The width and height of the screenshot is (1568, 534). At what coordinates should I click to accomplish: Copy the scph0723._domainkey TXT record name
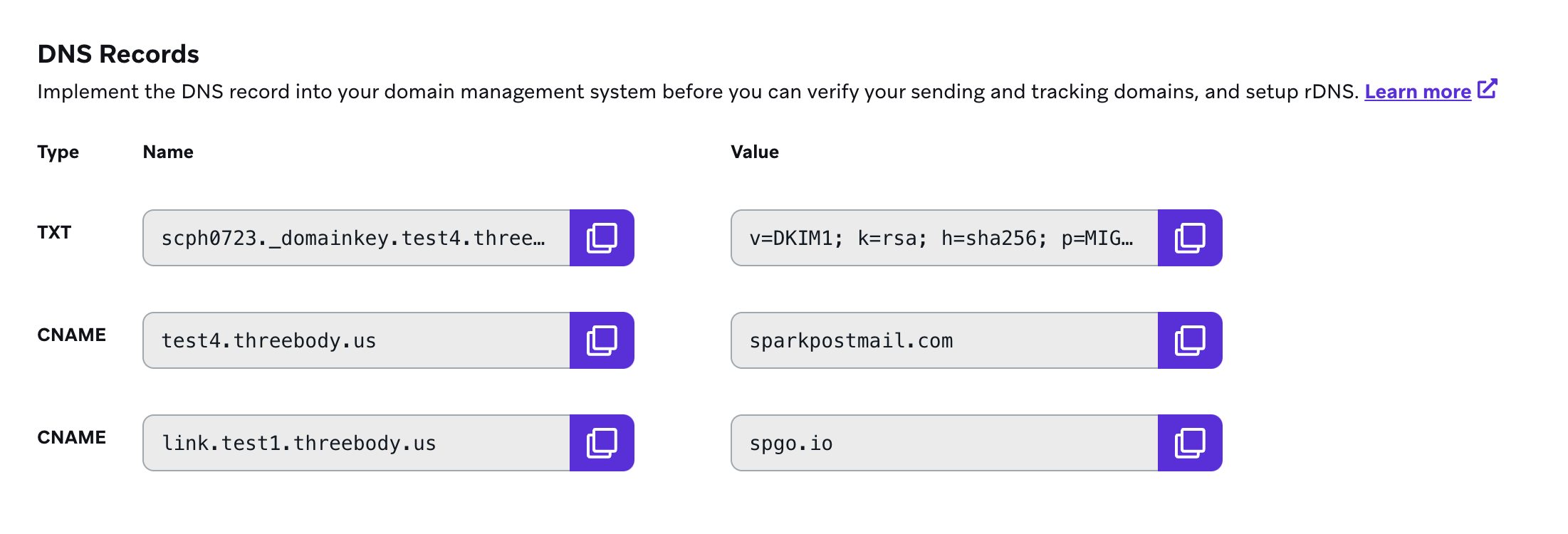point(602,238)
